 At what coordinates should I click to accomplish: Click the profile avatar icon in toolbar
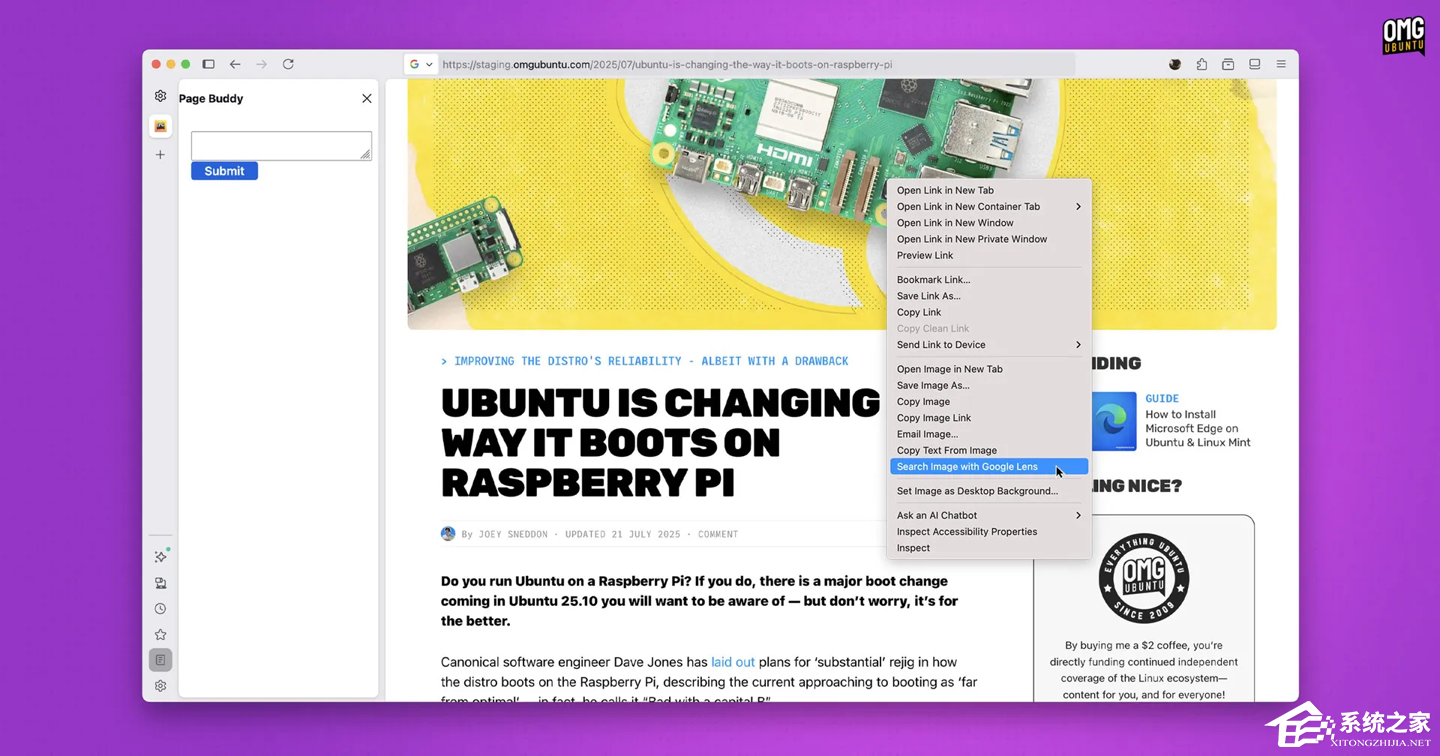pyautogui.click(x=1175, y=64)
